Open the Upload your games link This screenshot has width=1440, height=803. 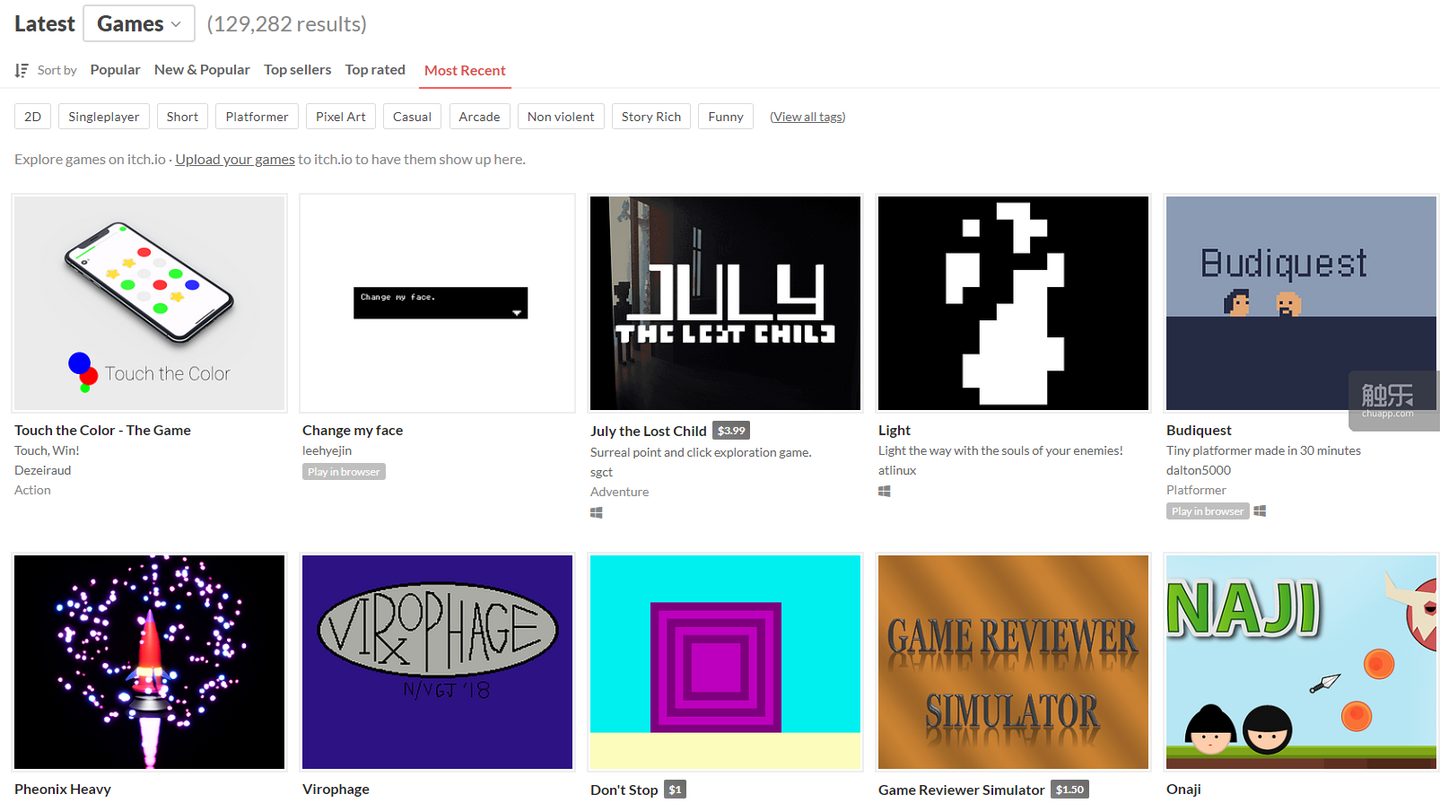coord(234,159)
